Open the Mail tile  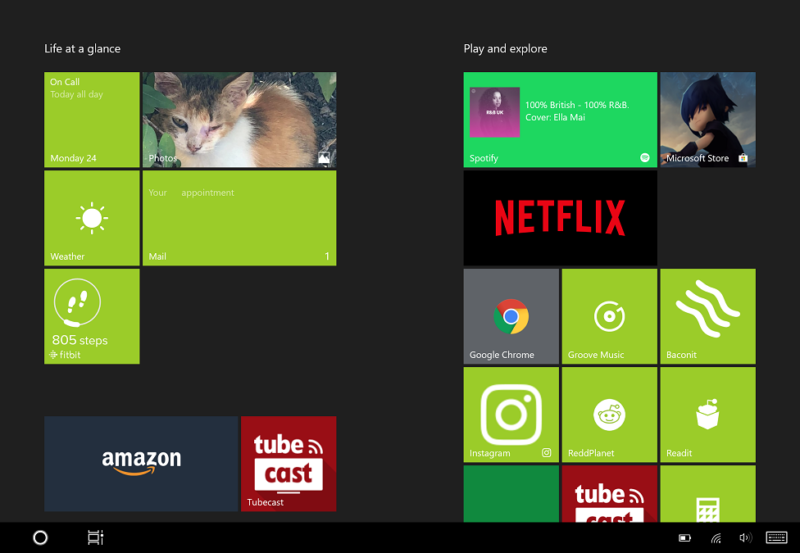tap(239, 218)
